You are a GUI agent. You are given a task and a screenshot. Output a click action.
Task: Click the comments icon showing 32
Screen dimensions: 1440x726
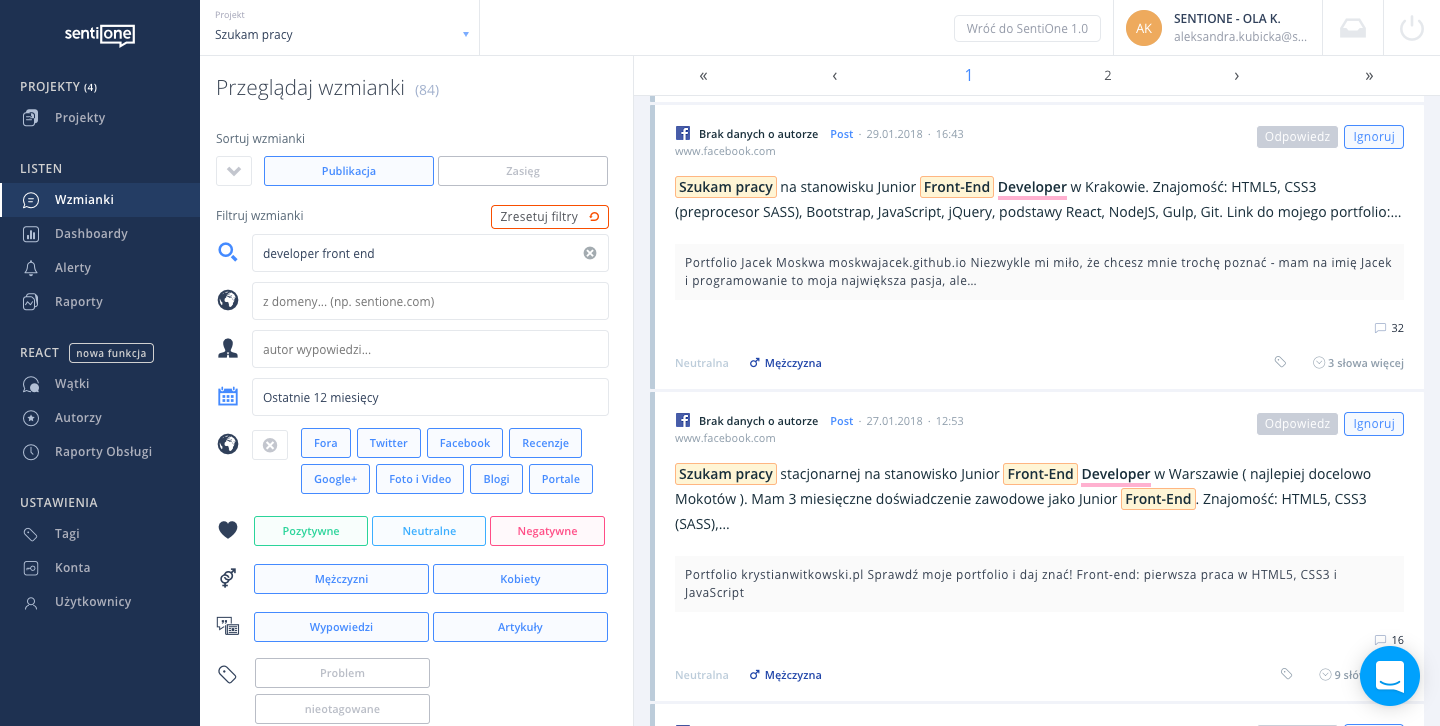coord(1381,328)
